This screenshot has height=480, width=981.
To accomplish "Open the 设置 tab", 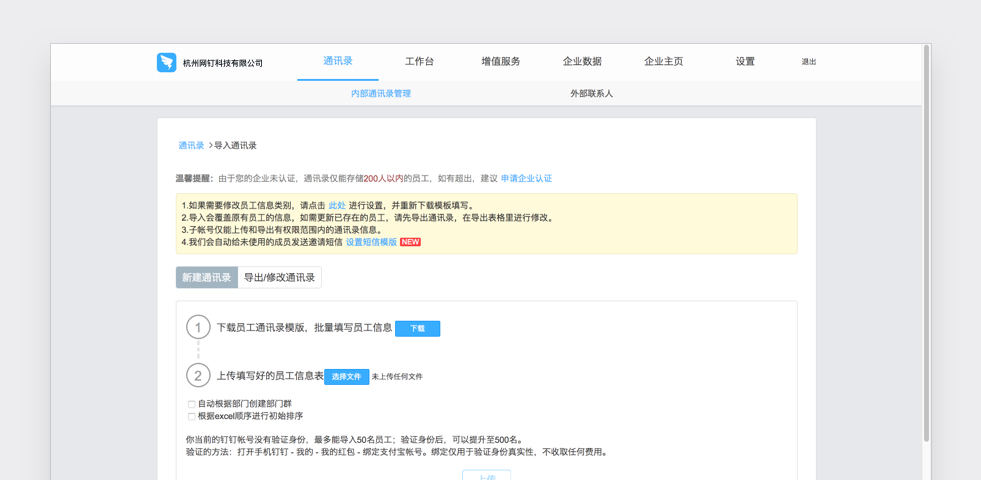I will point(745,61).
